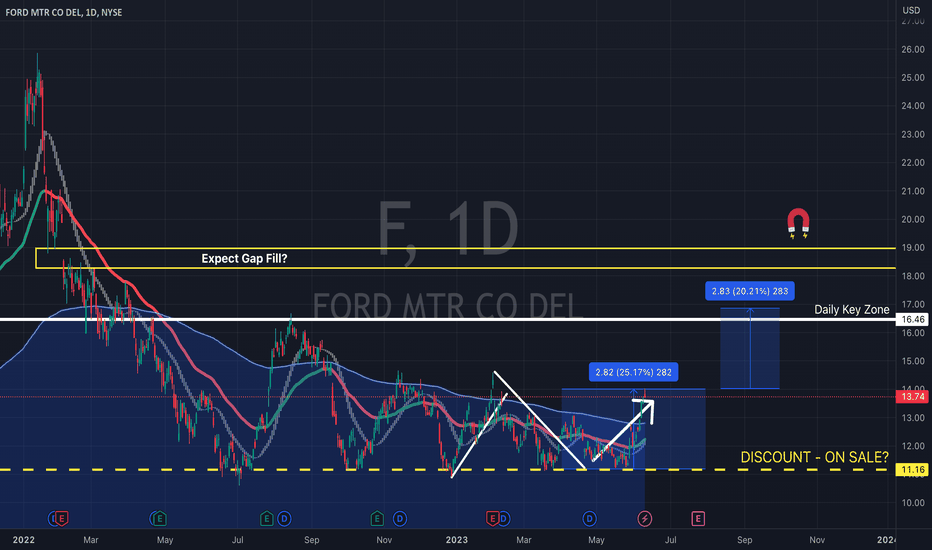
Task: Select the '2.83 (20.21%) 283' measurement label
Action: click(750, 291)
